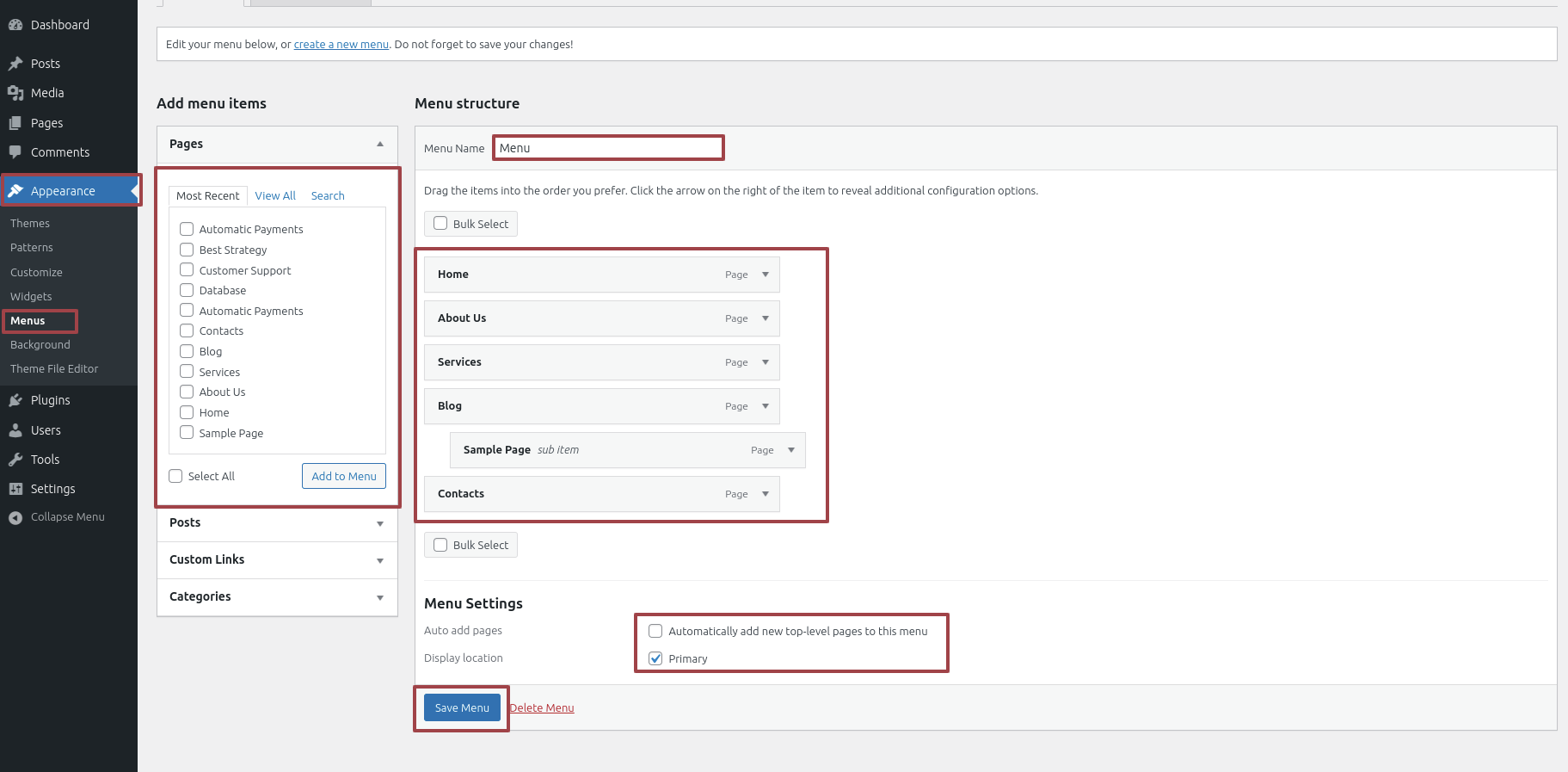1568x772 pixels.
Task: Tick the Customer Support checkbox
Action: point(187,269)
